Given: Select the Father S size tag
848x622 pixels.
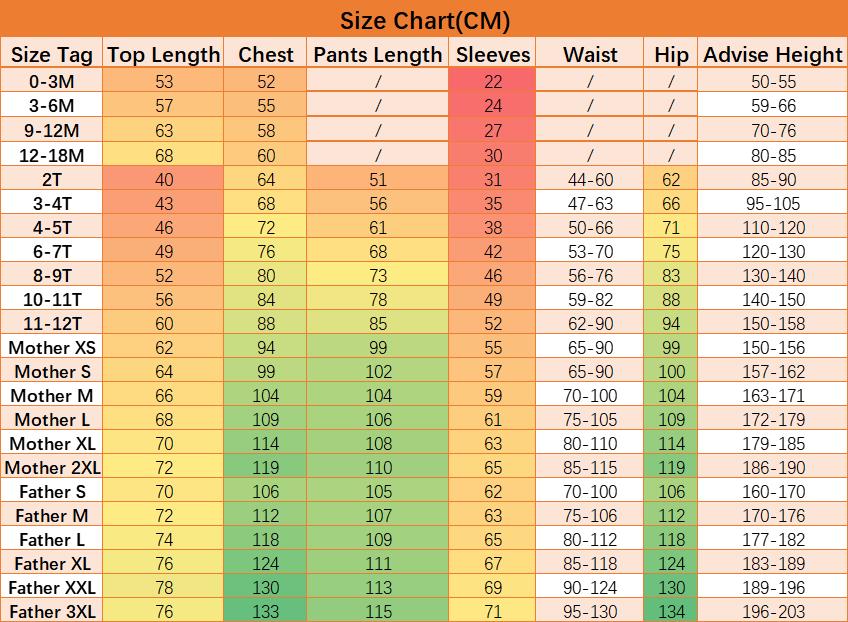Looking at the screenshot, I should point(51,492).
